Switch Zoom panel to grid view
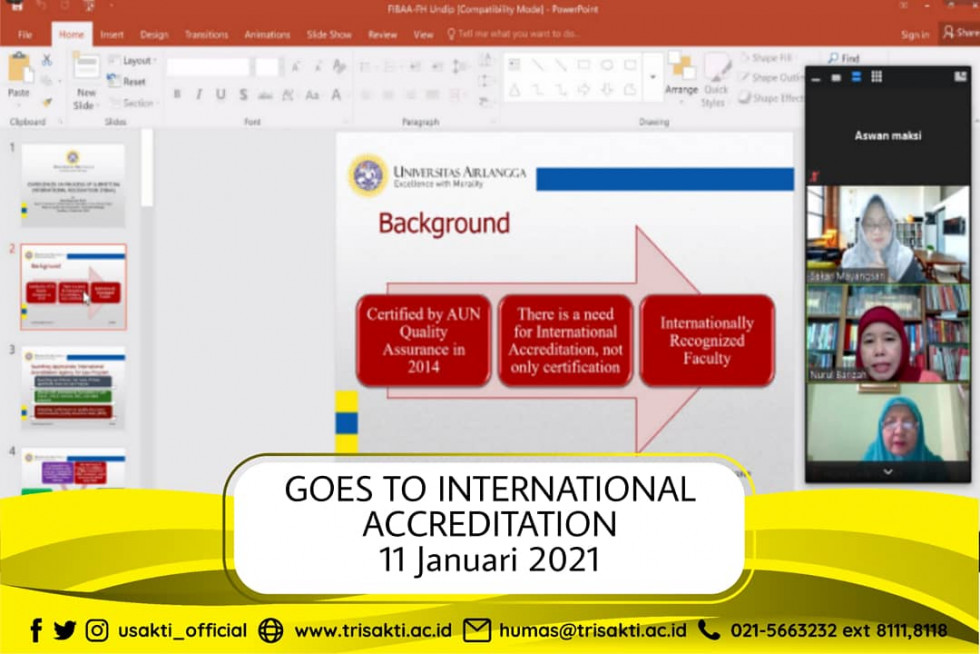Screen dimensions: 980x654 877,76
